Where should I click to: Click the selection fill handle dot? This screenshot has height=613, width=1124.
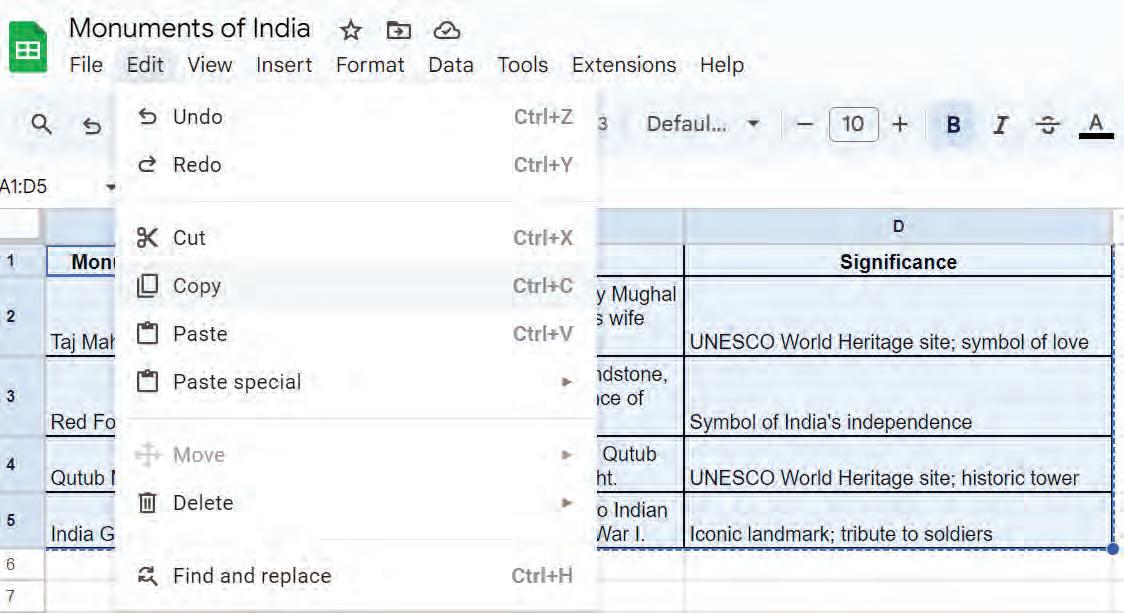1113,549
